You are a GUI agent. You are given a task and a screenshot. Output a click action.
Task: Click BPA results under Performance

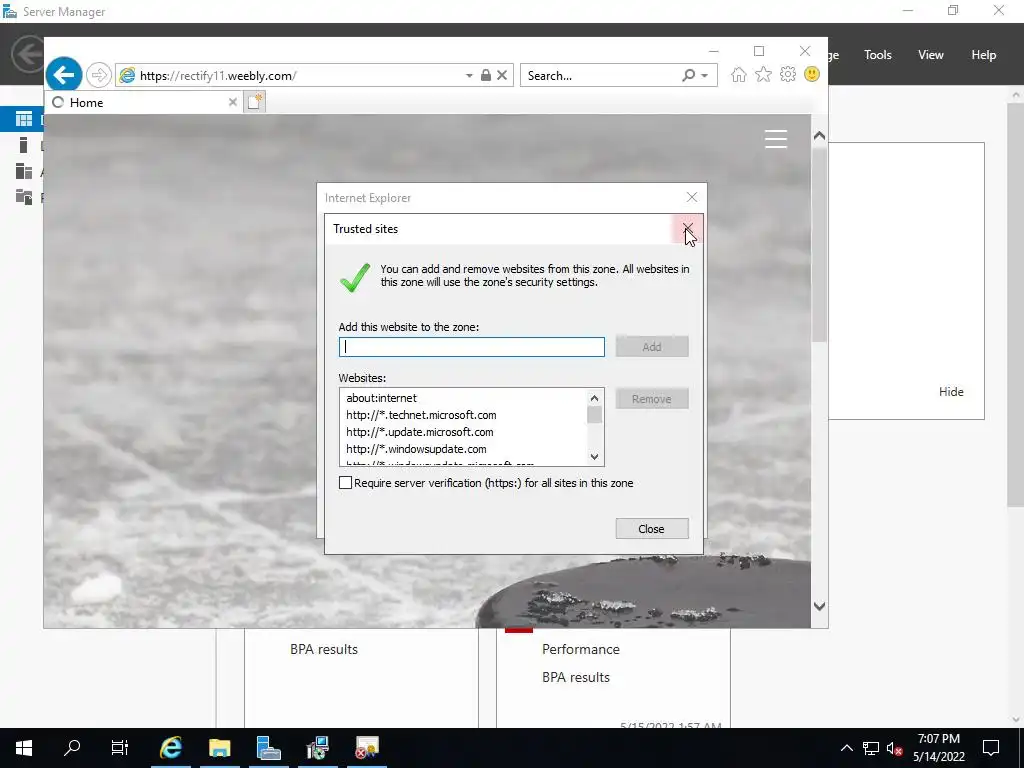pyautogui.click(x=576, y=677)
